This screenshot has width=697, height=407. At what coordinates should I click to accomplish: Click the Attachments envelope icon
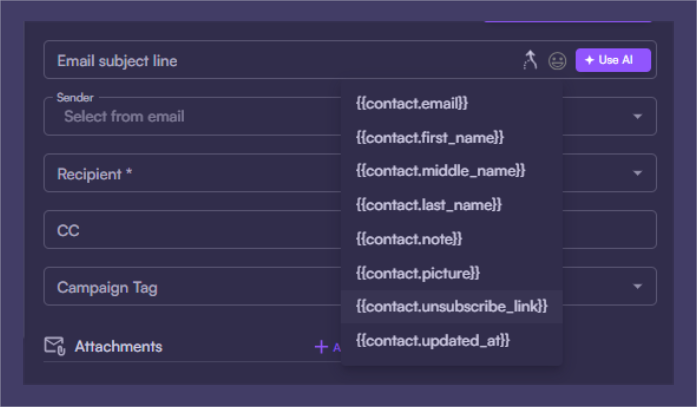tap(54, 346)
